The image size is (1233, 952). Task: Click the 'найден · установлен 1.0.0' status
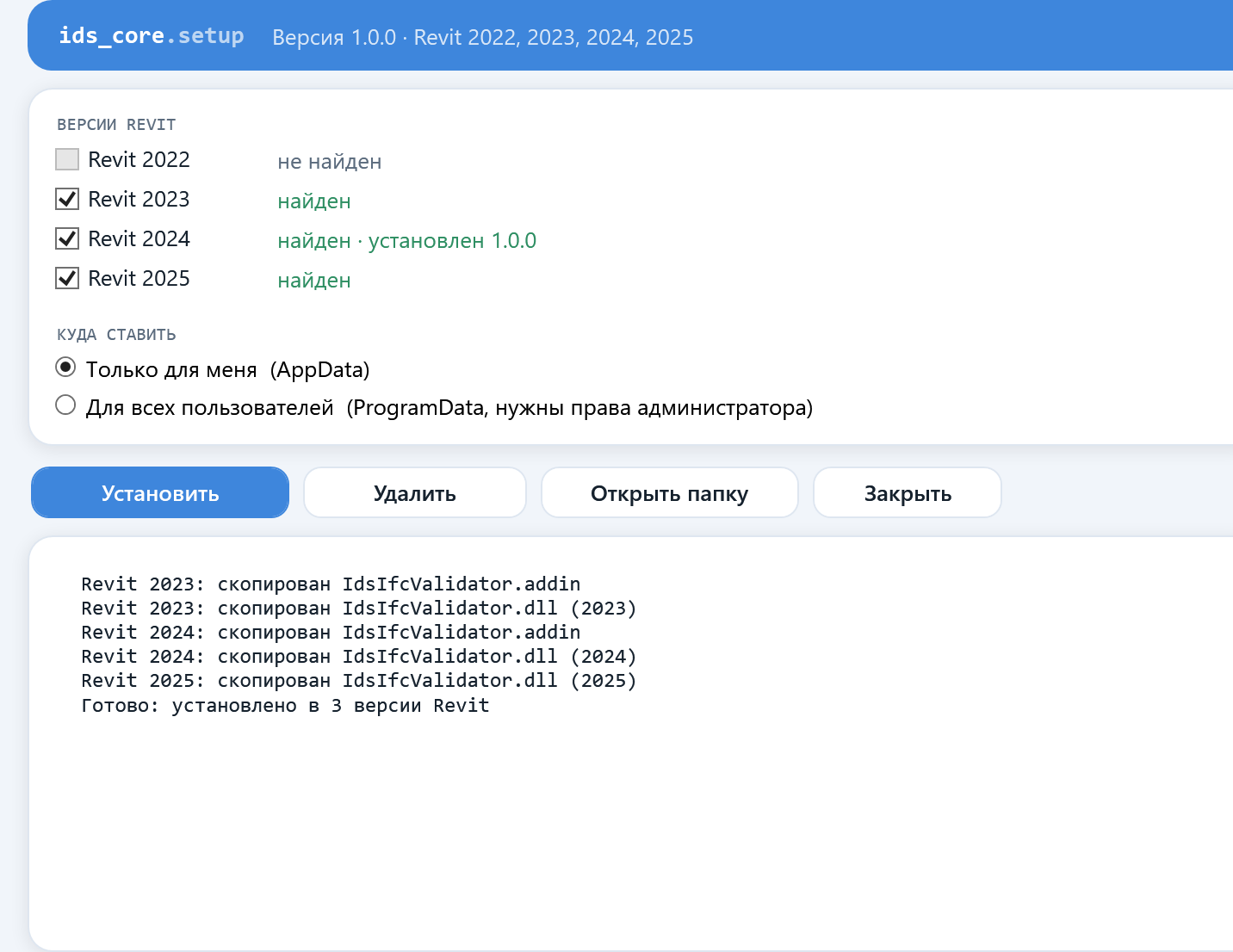click(407, 241)
